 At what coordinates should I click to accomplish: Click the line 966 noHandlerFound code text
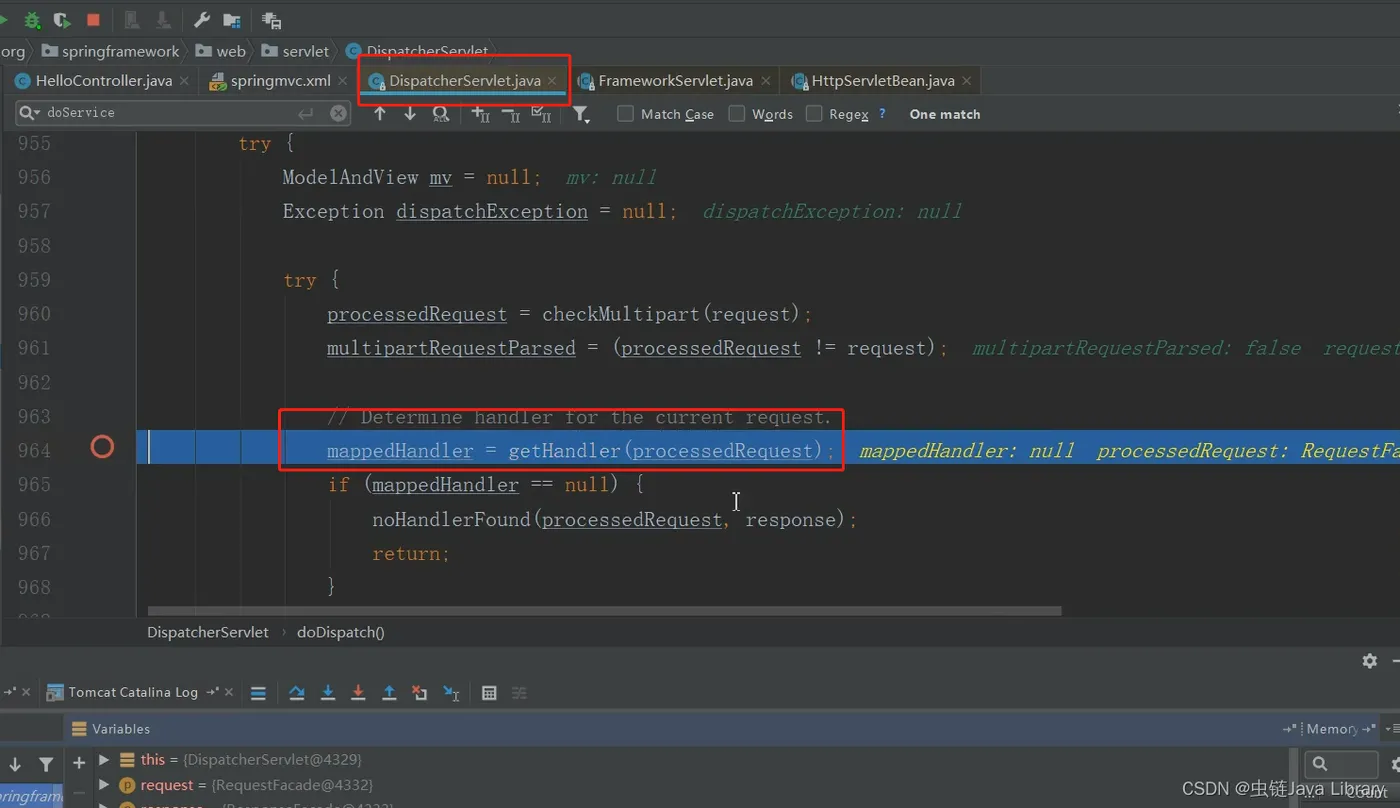coord(615,519)
